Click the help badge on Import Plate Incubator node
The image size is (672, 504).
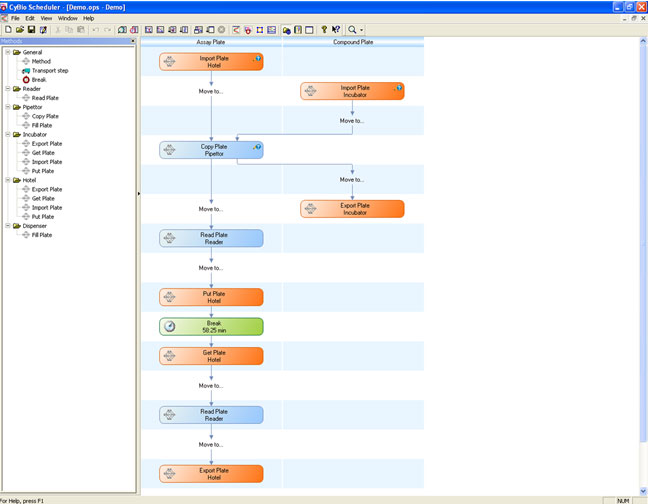pos(399,88)
